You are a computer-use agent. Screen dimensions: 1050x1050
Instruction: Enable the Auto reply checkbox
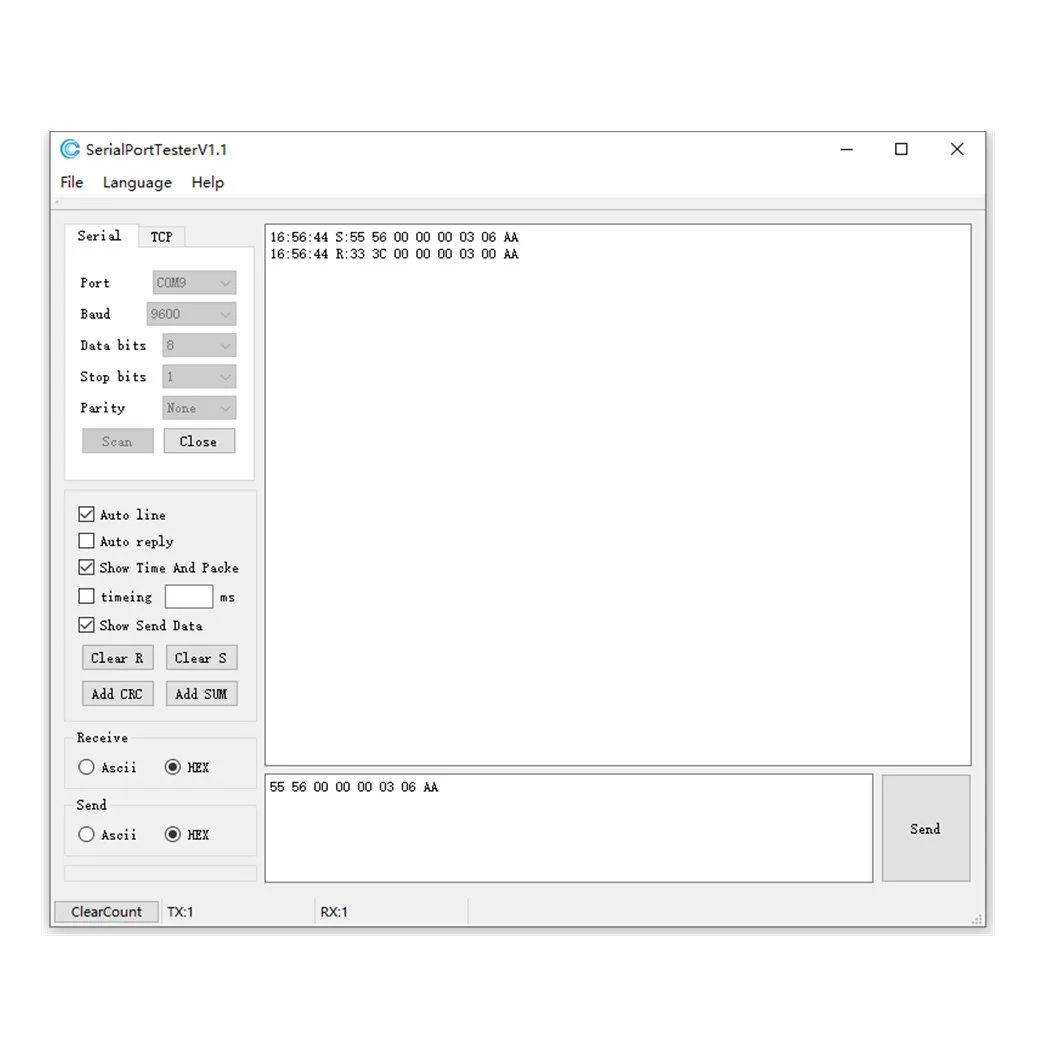point(86,540)
